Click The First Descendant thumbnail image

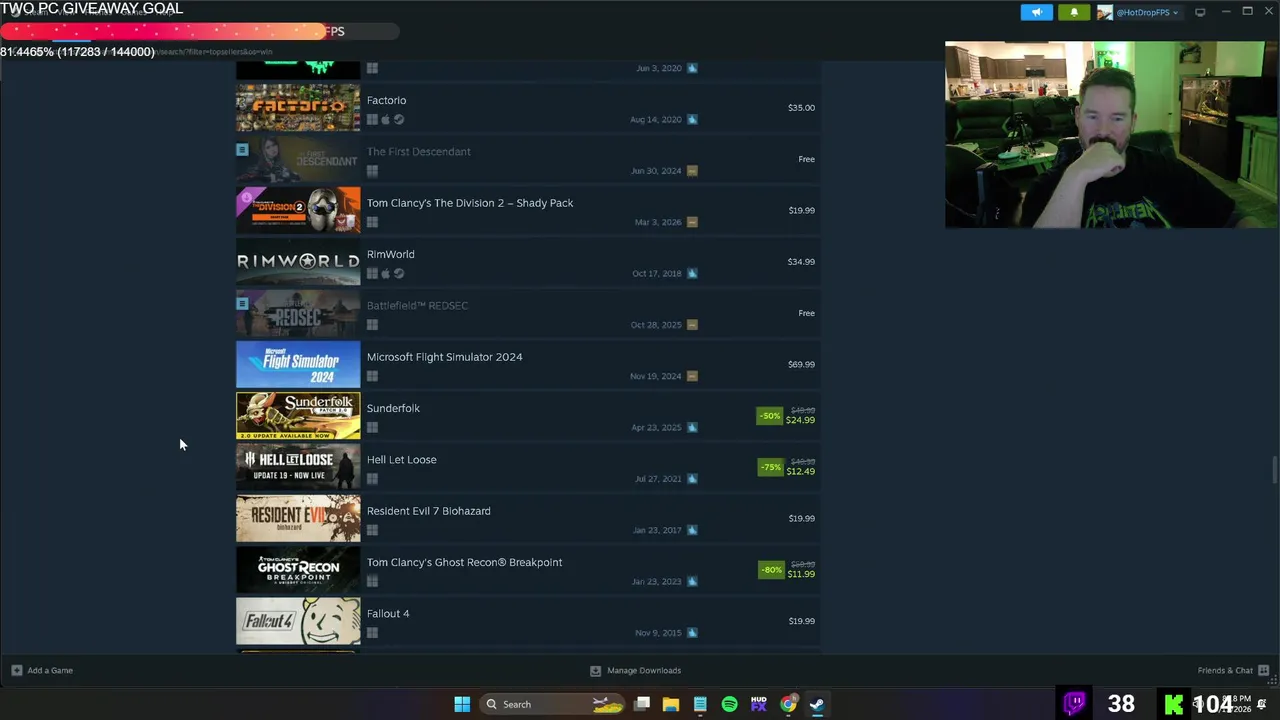pos(298,159)
